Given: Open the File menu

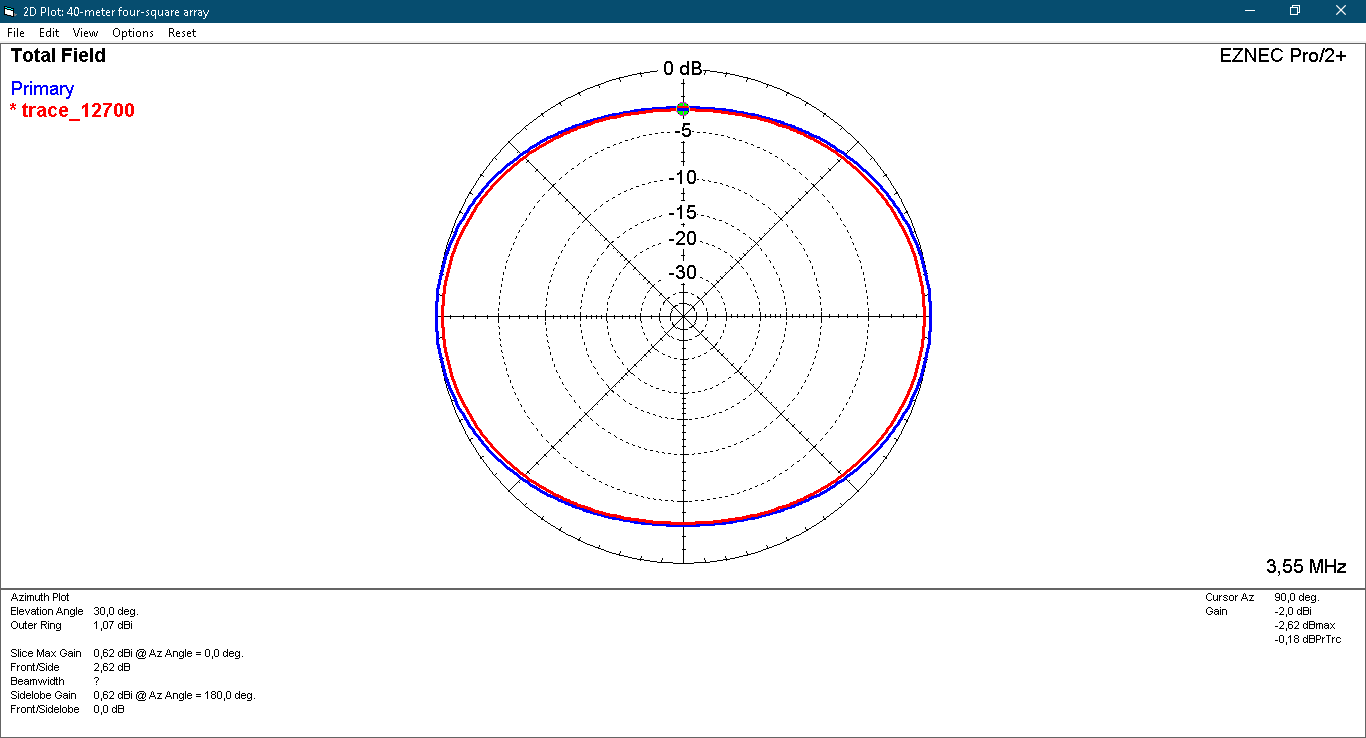Looking at the screenshot, I should [15, 33].
